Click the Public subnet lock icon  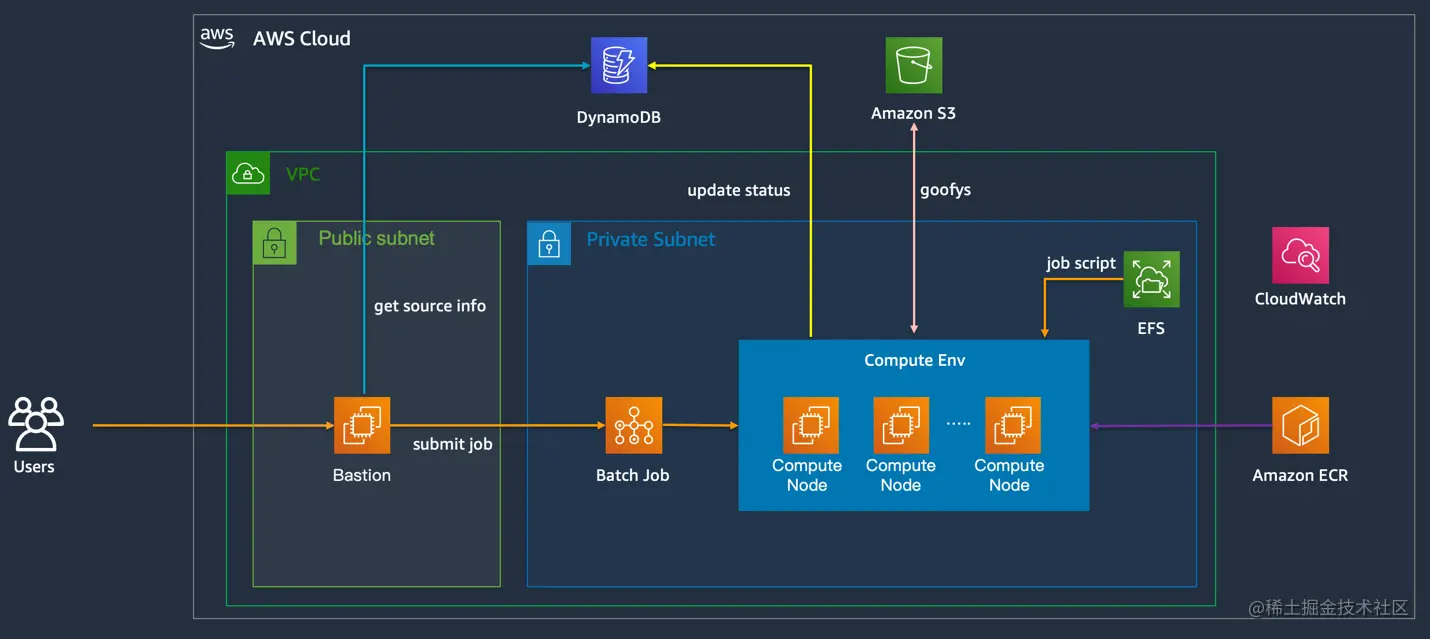[x=275, y=243]
